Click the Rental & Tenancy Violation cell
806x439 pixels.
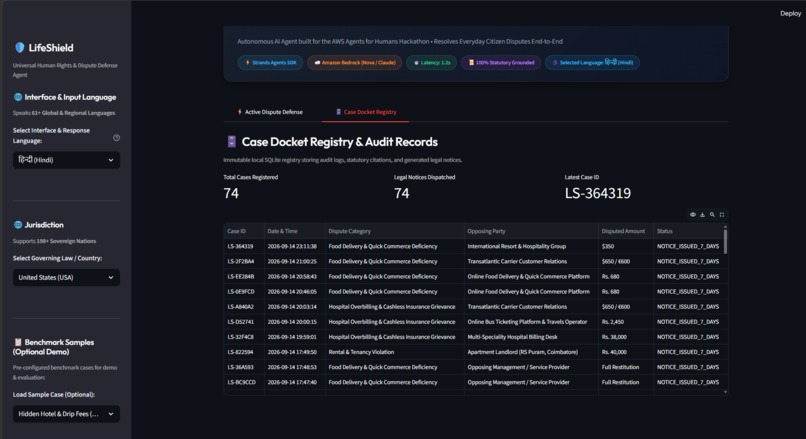pyautogui.click(x=394, y=352)
